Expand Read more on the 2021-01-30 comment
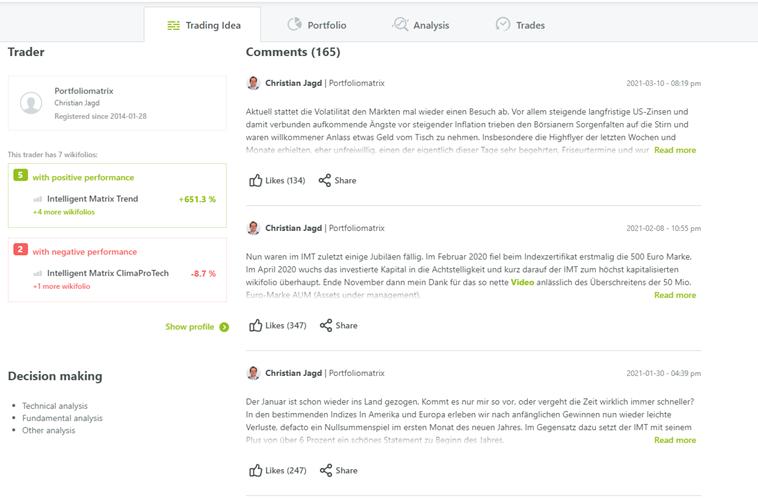 tap(675, 440)
